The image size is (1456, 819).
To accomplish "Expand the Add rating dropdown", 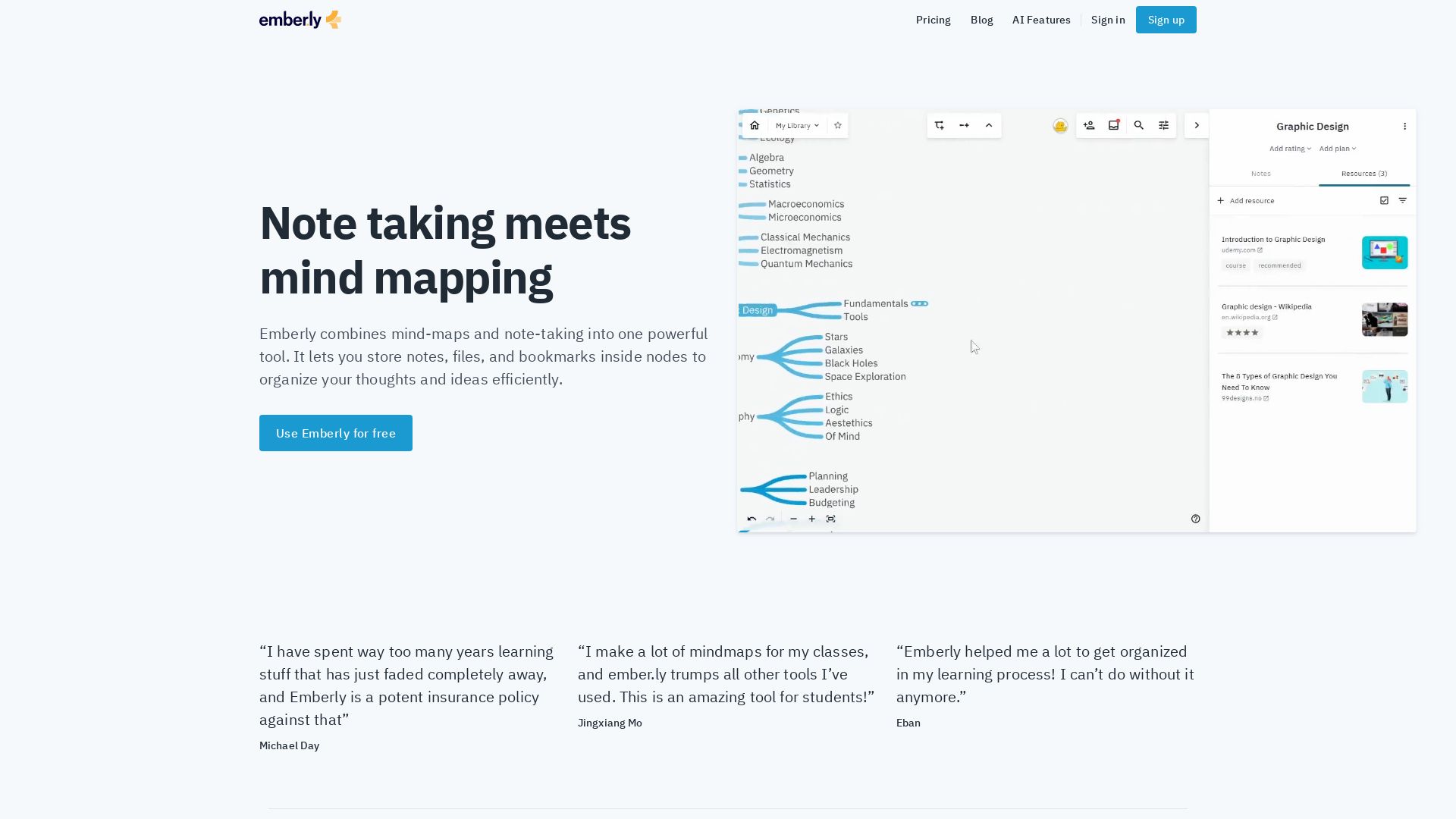I will pyautogui.click(x=1289, y=148).
